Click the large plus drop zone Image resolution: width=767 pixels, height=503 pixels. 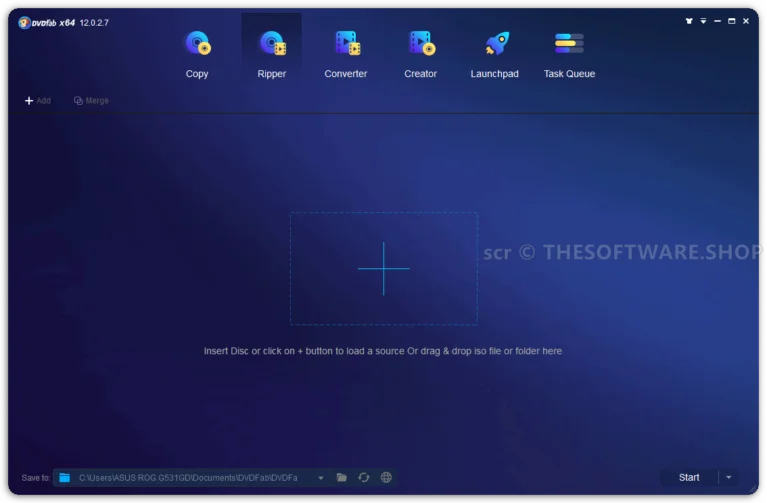(x=384, y=268)
